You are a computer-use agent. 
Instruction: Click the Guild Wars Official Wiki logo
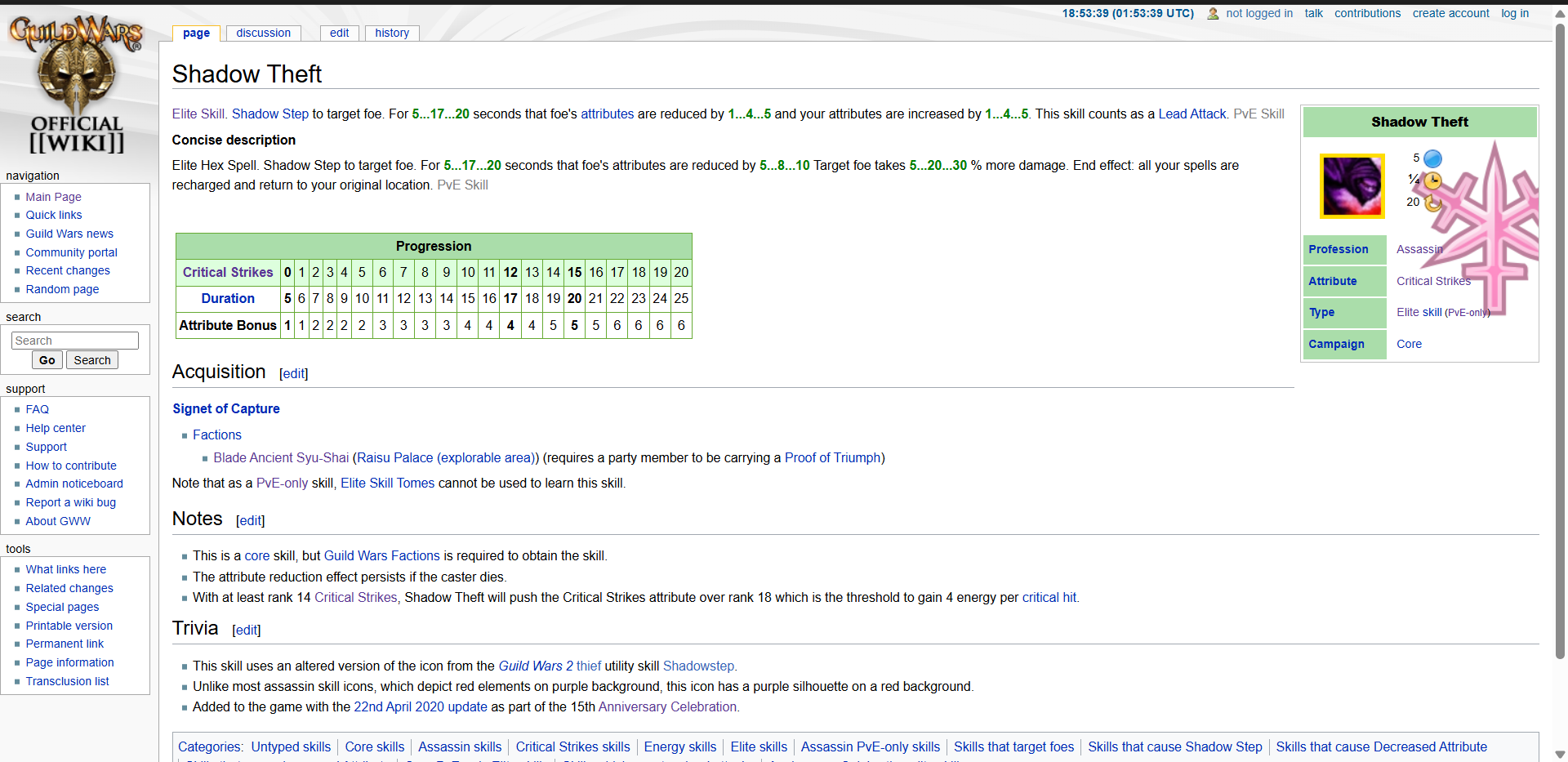tap(77, 84)
